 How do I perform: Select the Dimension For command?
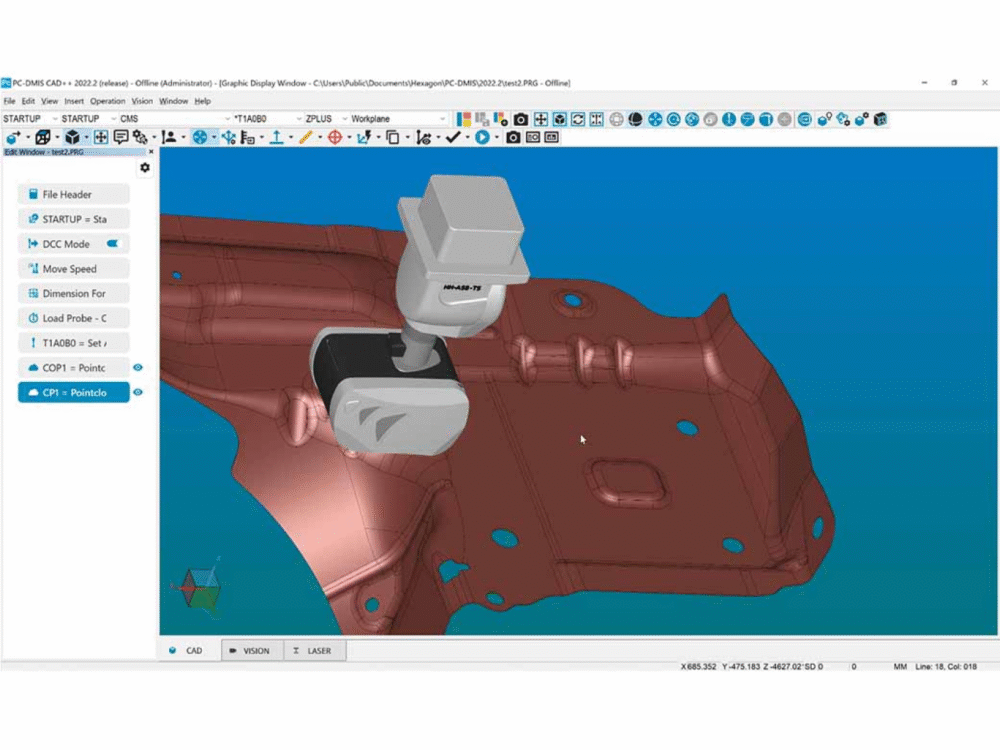(73, 293)
